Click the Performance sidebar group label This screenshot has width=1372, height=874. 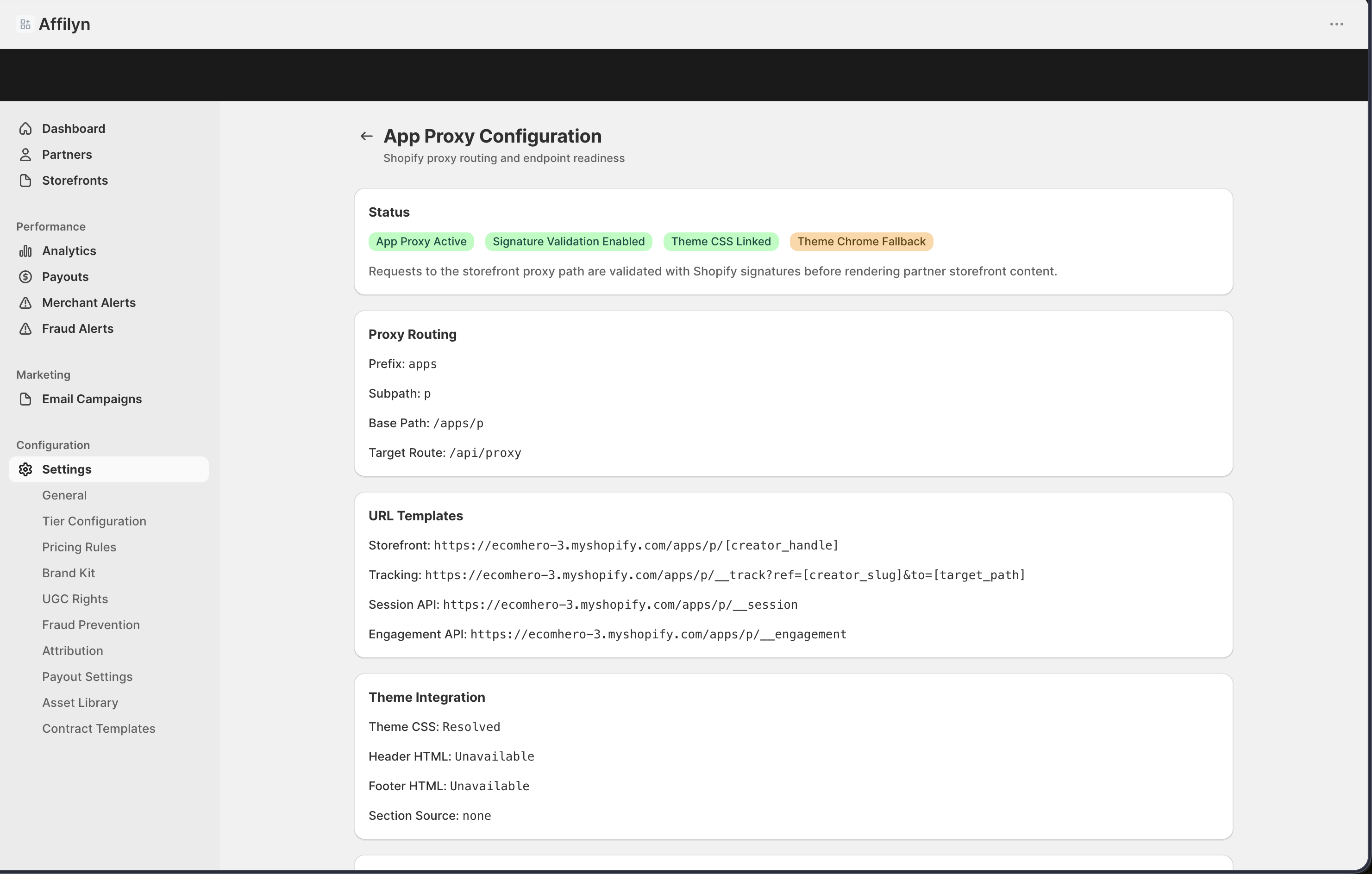(51, 227)
